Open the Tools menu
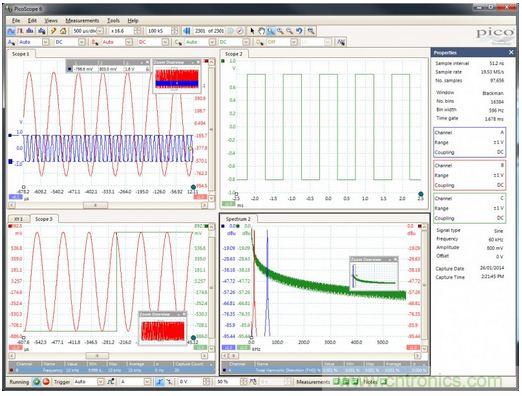This screenshot has height=396, width=522. coord(113,21)
